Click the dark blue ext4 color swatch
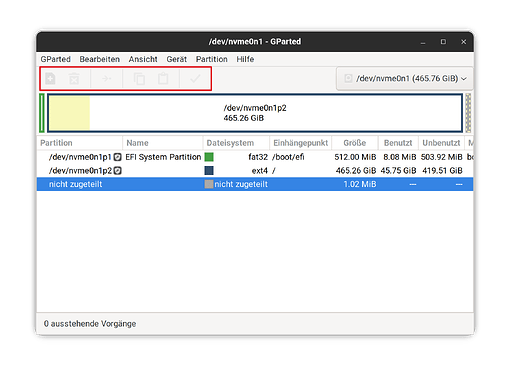Viewport: 509px width, 375px height. pos(209,171)
